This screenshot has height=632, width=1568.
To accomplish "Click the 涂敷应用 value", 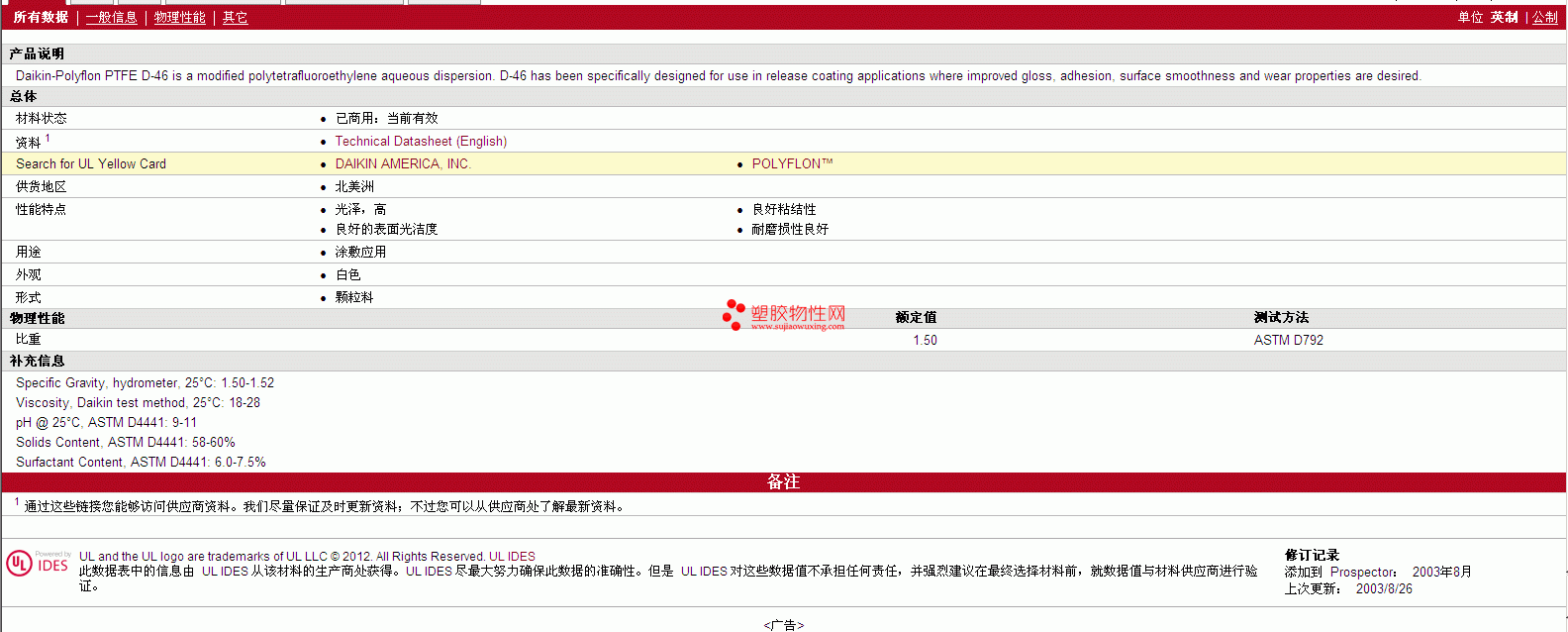I will click(360, 253).
